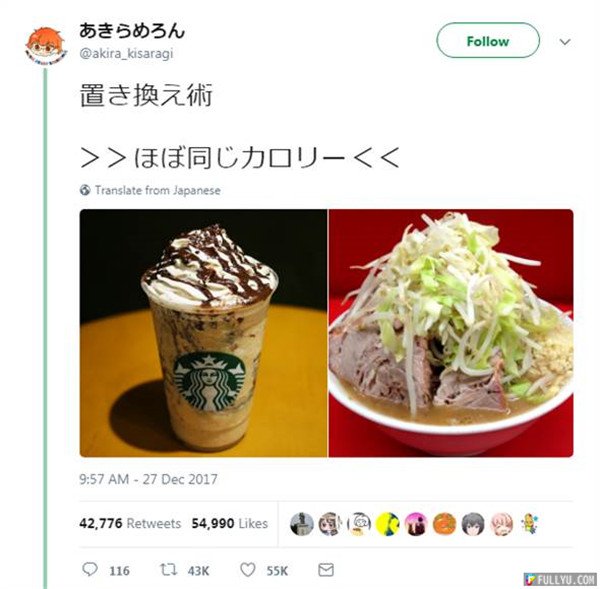Screen dimensions: 600x589
Task: Expand the tweet options chevron
Action: (565, 41)
